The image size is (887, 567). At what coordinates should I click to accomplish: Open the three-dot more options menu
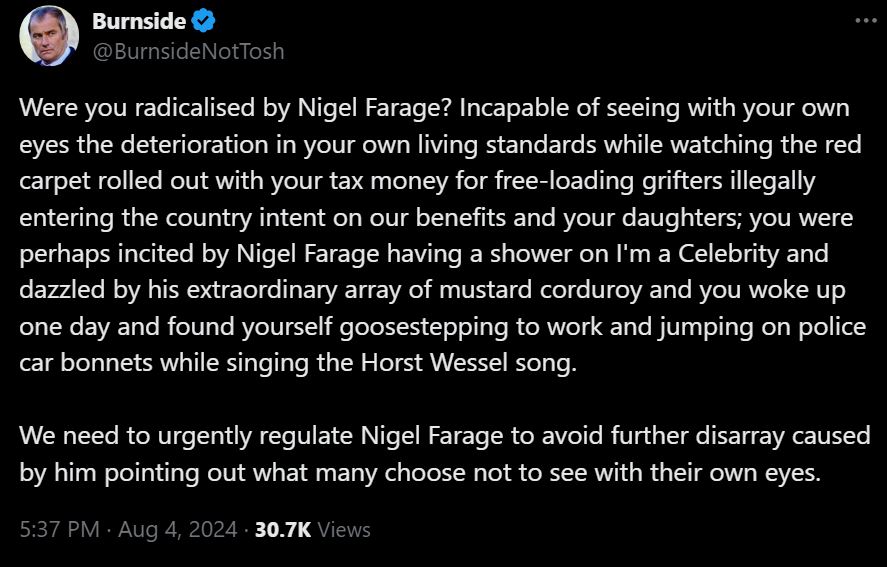click(x=866, y=20)
